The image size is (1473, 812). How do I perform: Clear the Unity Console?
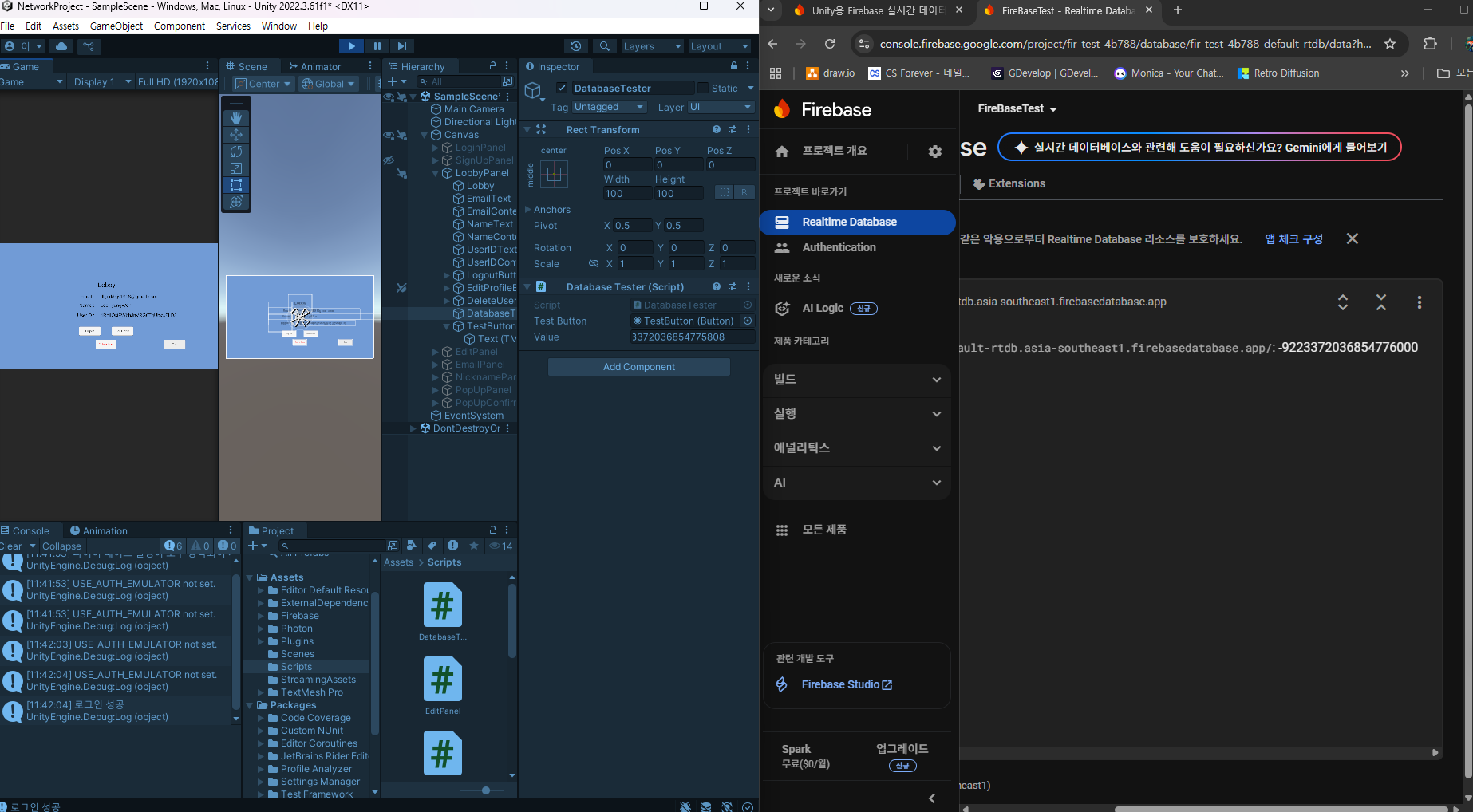(x=11, y=546)
